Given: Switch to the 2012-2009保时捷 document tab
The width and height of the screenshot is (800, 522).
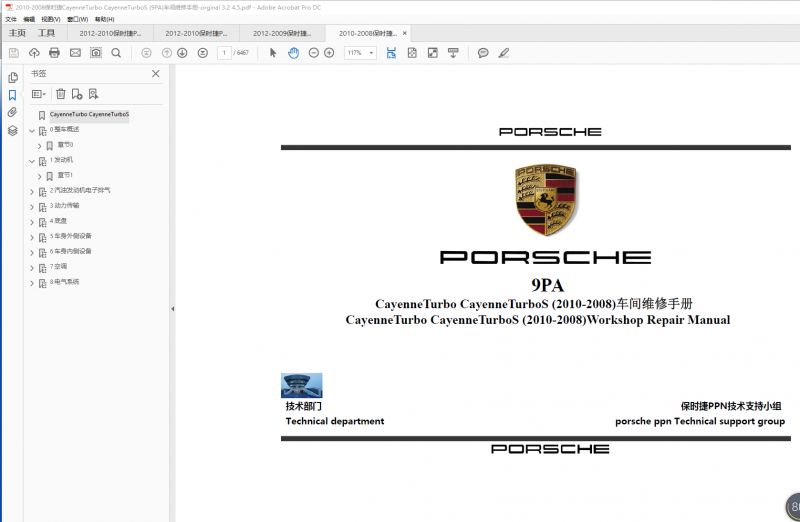Looking at the screenshot, I should (x=282, y=33).
